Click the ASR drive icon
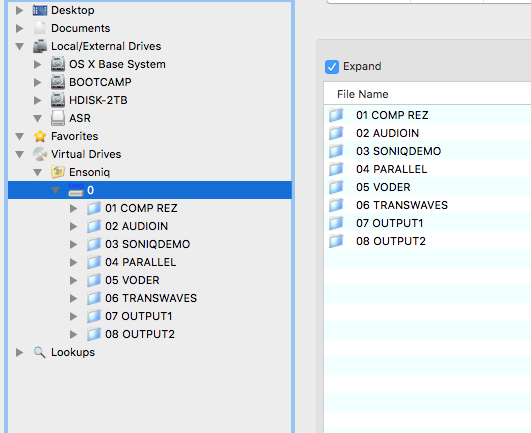 coord(58,118)
